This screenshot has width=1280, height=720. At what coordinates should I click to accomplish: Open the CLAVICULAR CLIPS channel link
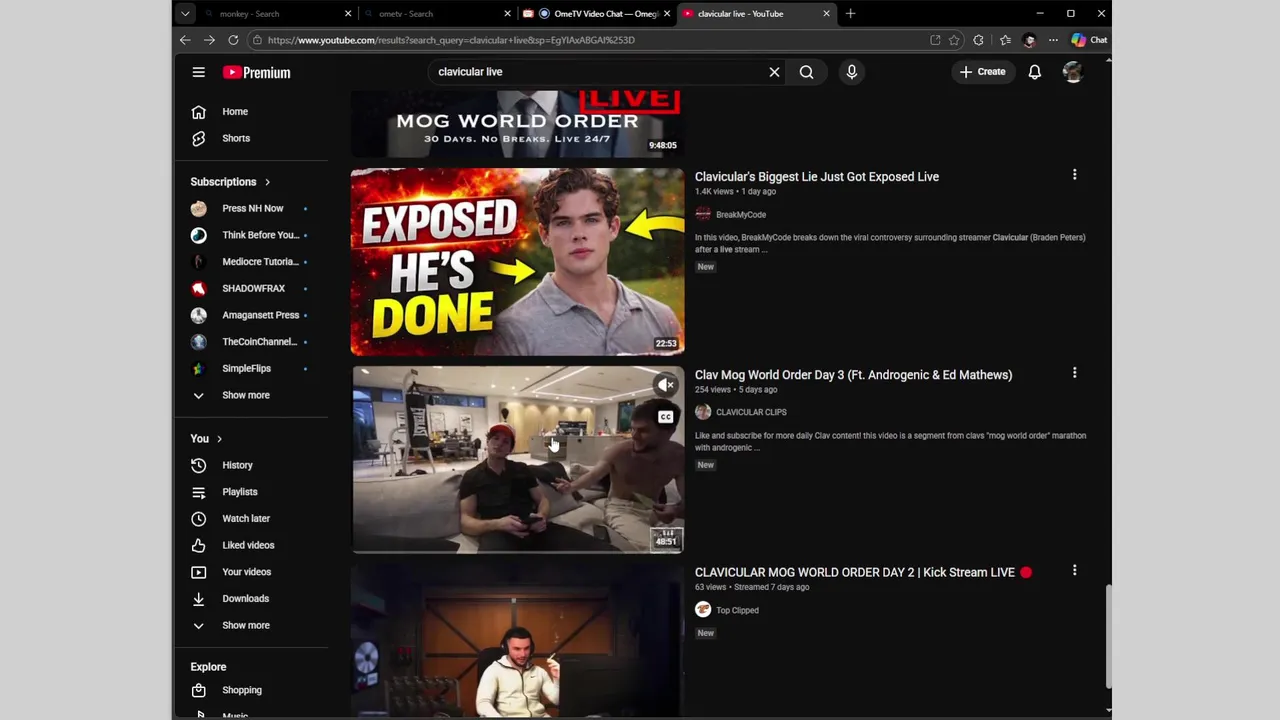pos(751,412)
